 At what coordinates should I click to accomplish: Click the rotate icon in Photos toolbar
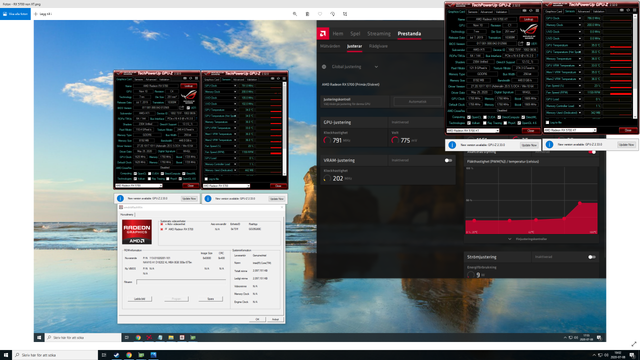333,14
